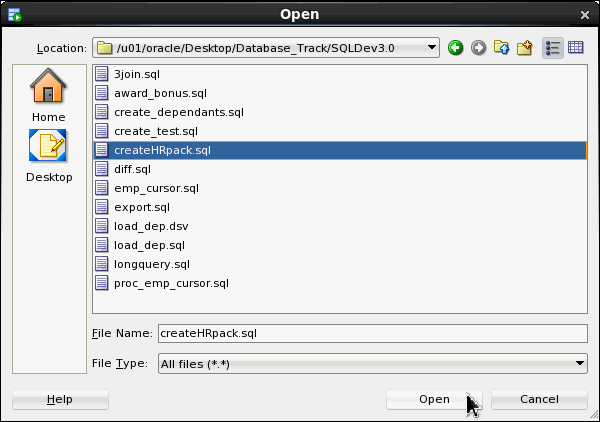This screenshot has width=600, height=422.
Task: Select load_dep.sql file name
Action: [149, 245]
